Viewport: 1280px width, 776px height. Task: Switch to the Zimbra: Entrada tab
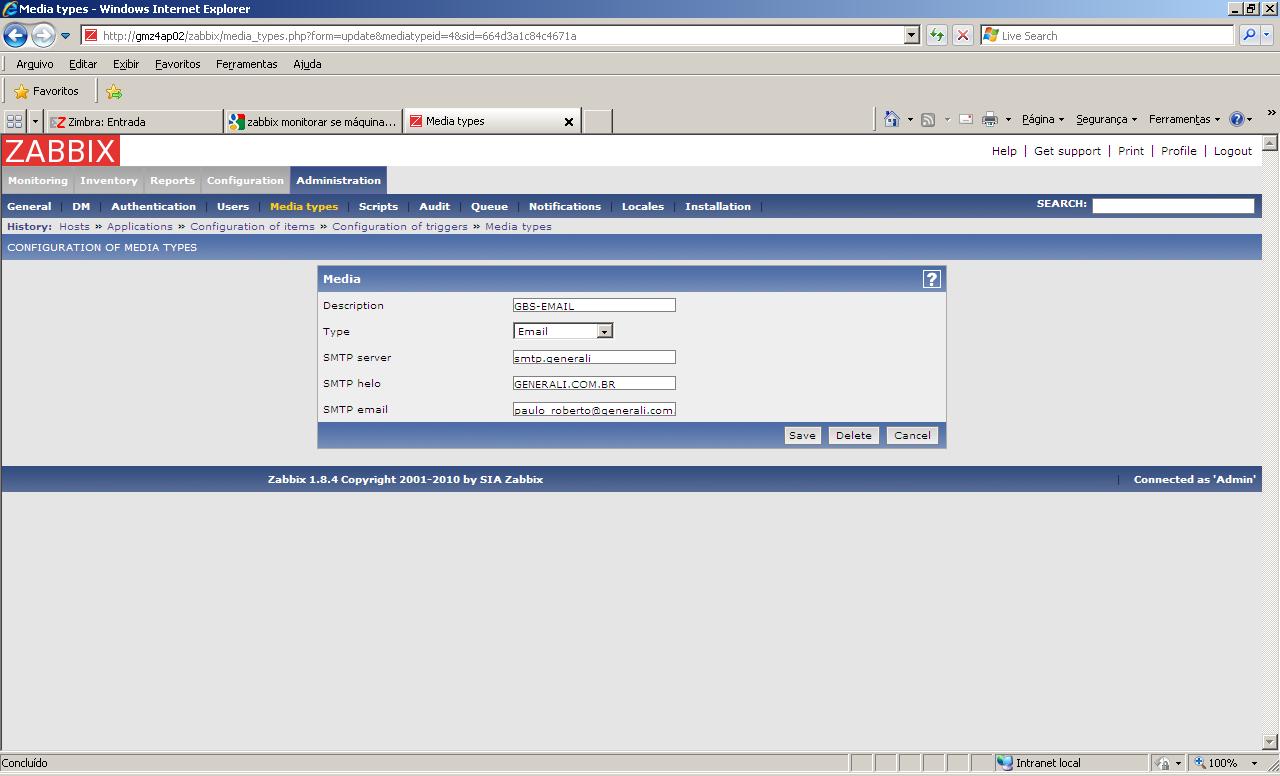coord(134,122)
